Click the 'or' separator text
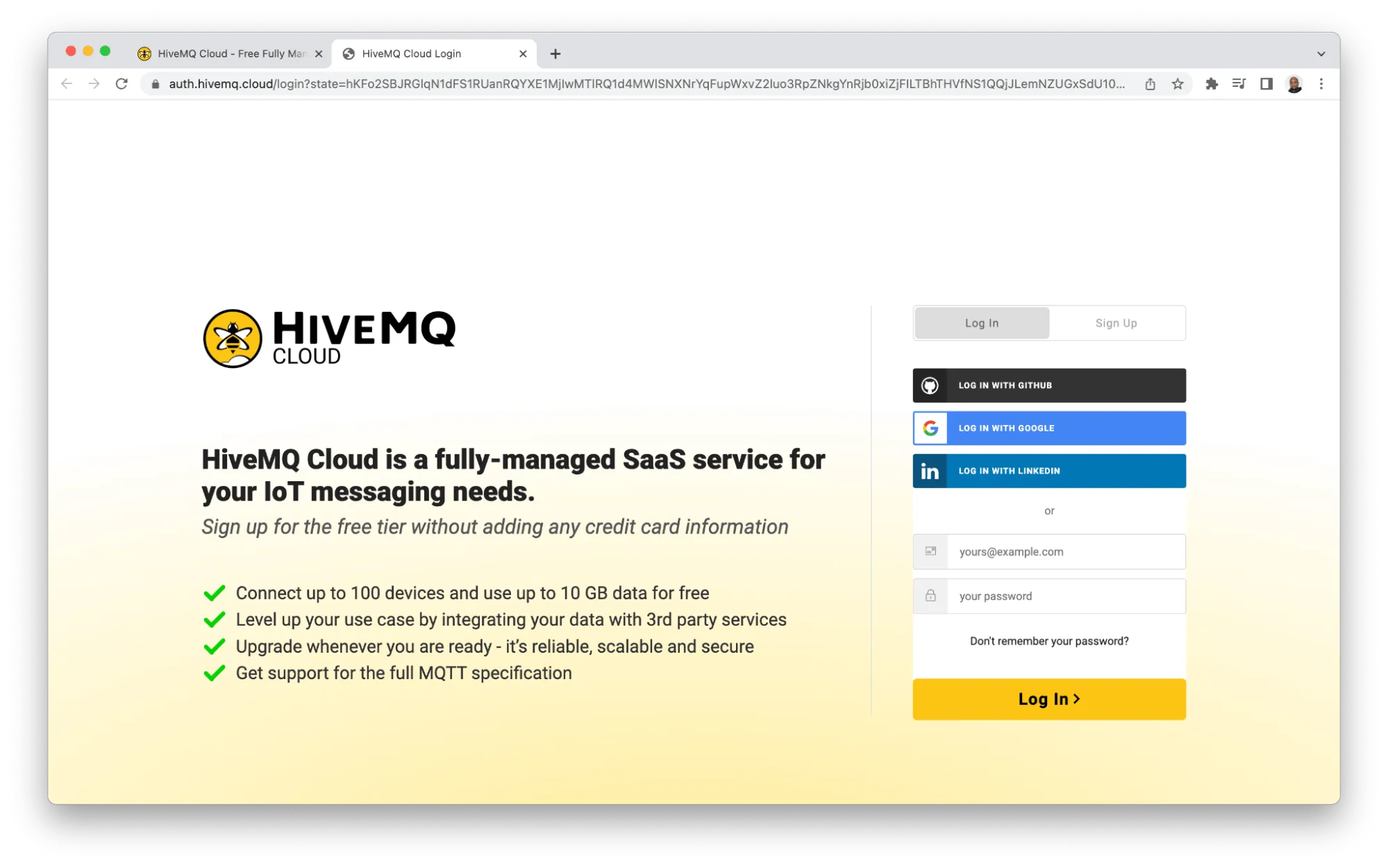 [1048, 511]
